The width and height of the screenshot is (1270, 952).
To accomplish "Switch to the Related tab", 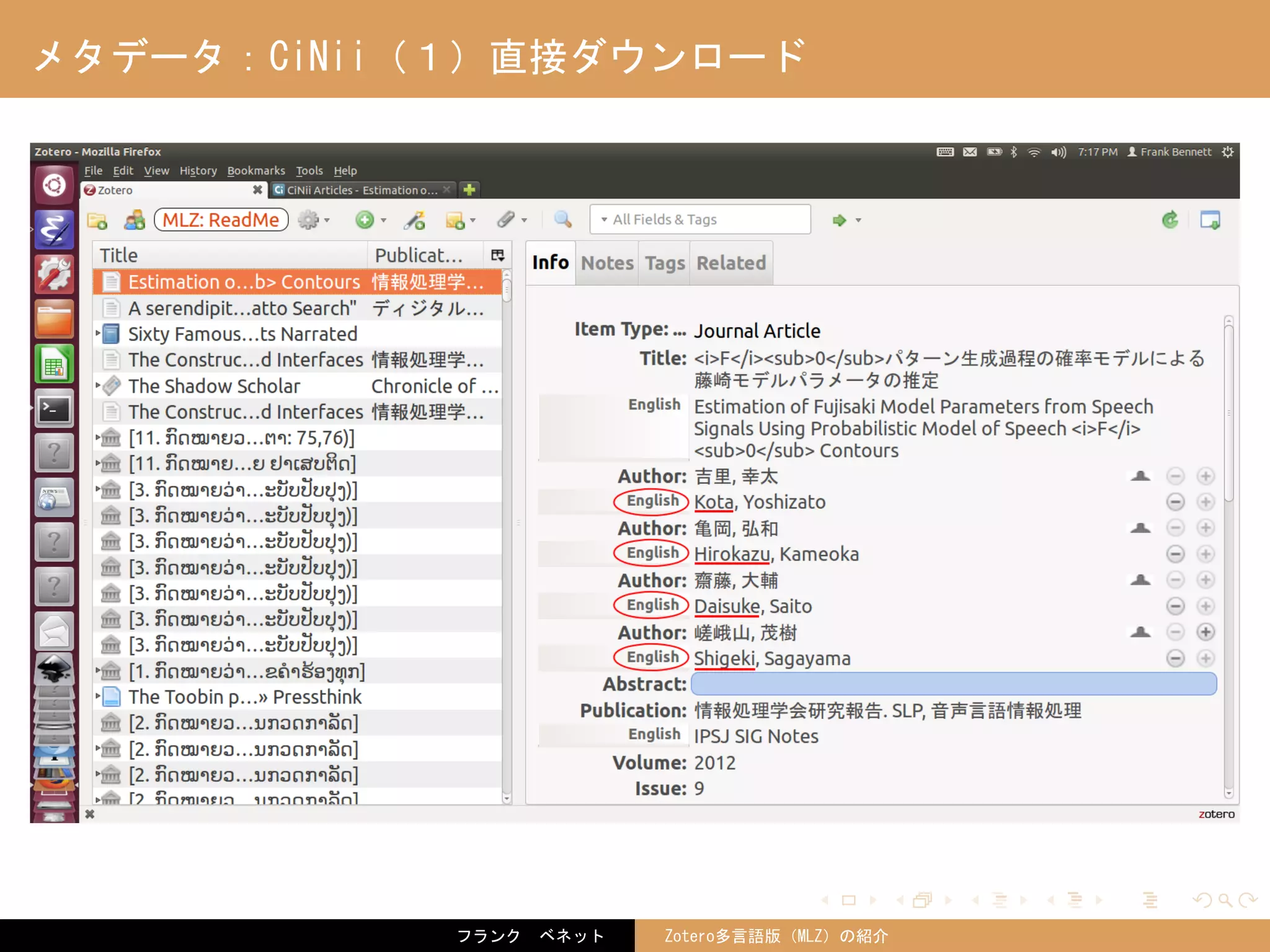I will (x=731, y=263).
